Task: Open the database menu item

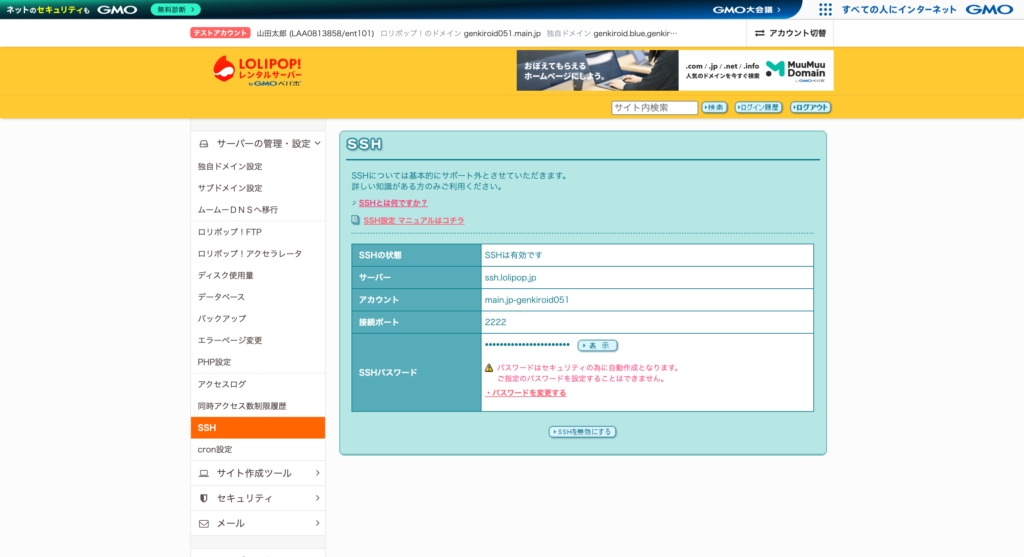Action: pyautogui.click(x=220, y=297)
